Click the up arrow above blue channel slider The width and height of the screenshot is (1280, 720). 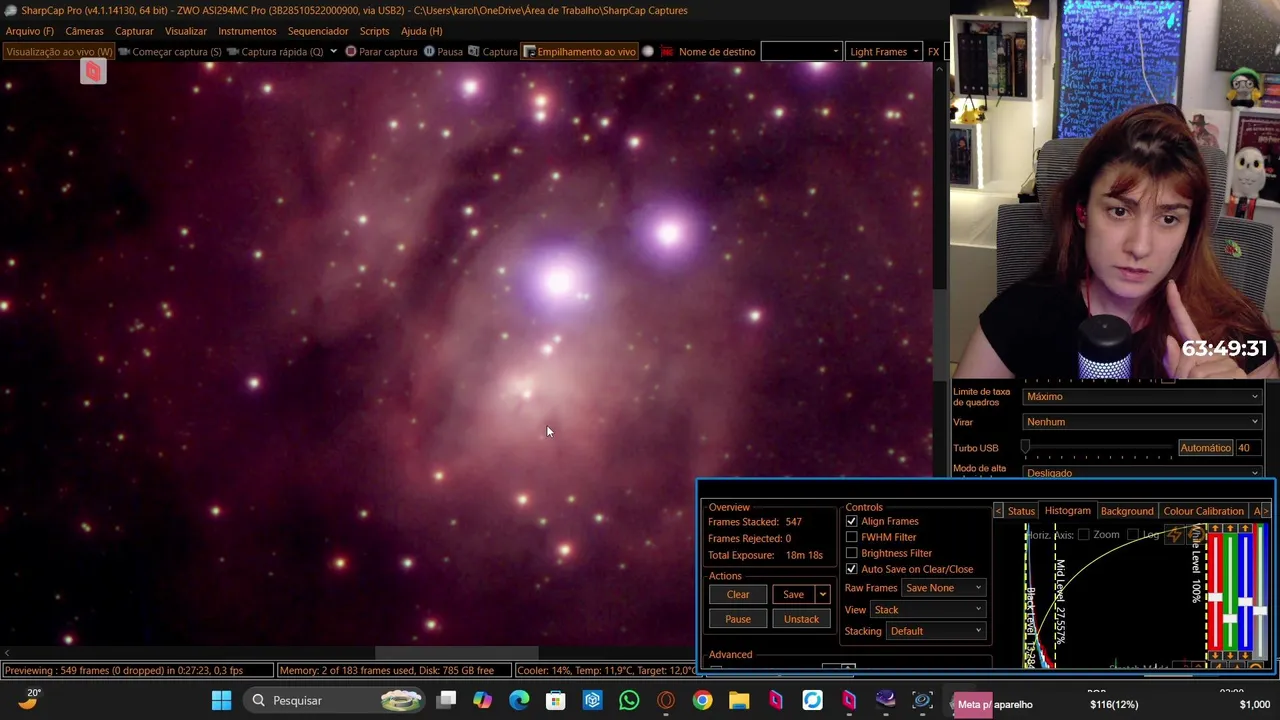(1245, 528)
